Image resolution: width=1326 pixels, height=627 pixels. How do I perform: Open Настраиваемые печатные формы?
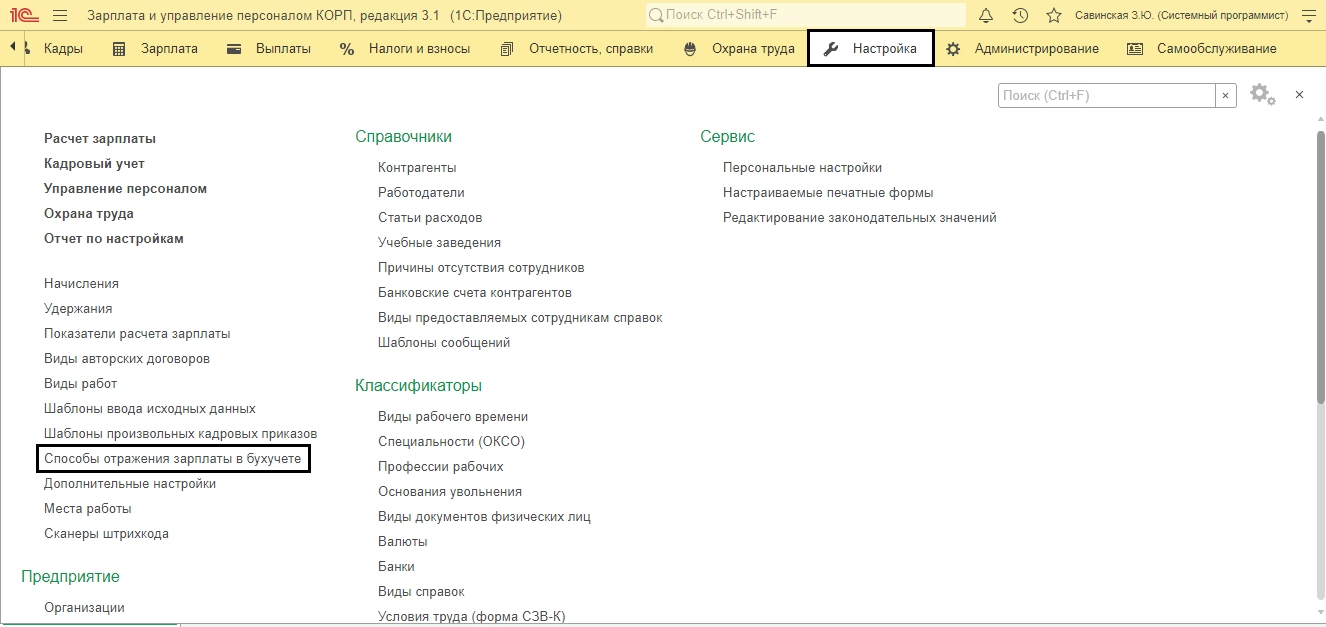[828, 192]
